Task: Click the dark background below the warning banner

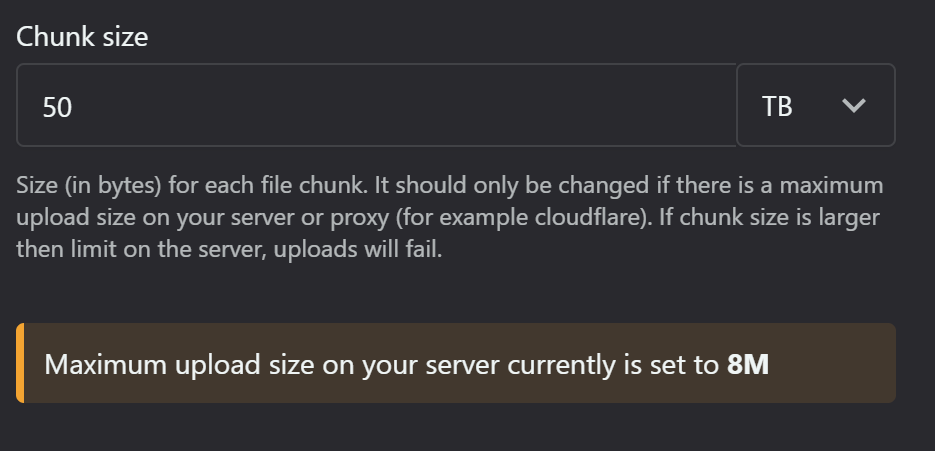Action: point(456,428)
